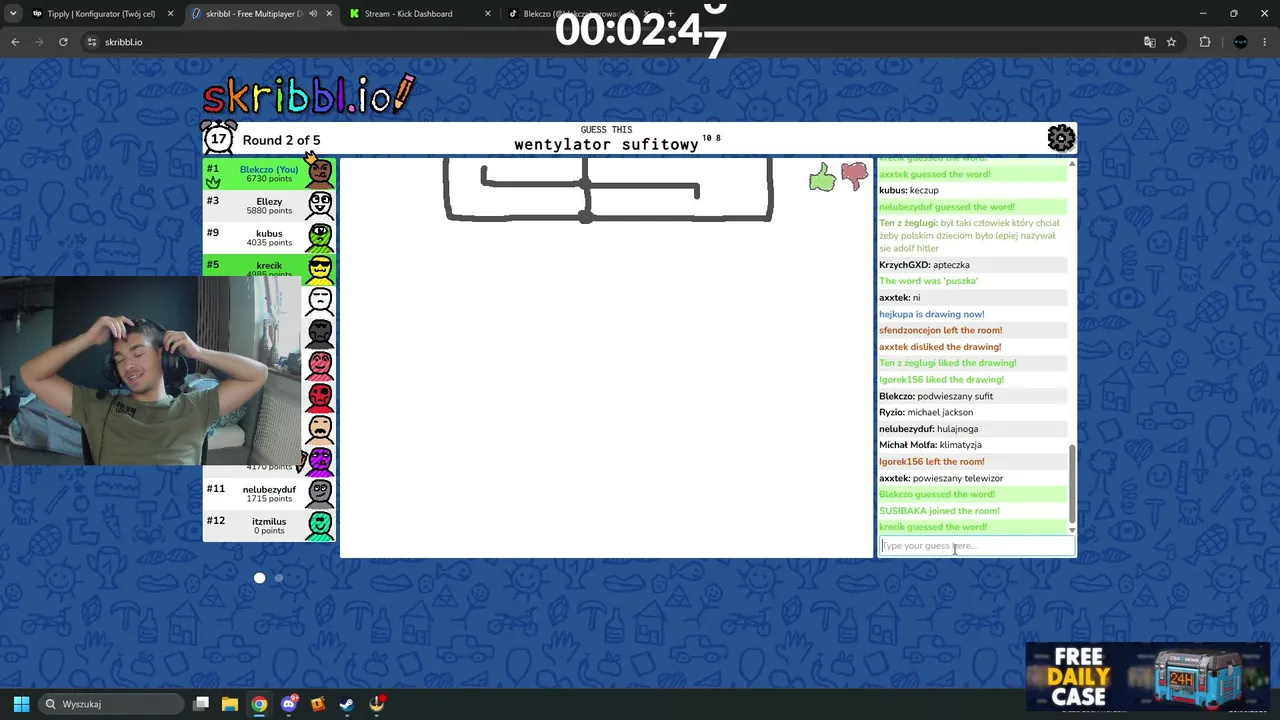Select Ellezy's white avatar

(x=320, y=205)
